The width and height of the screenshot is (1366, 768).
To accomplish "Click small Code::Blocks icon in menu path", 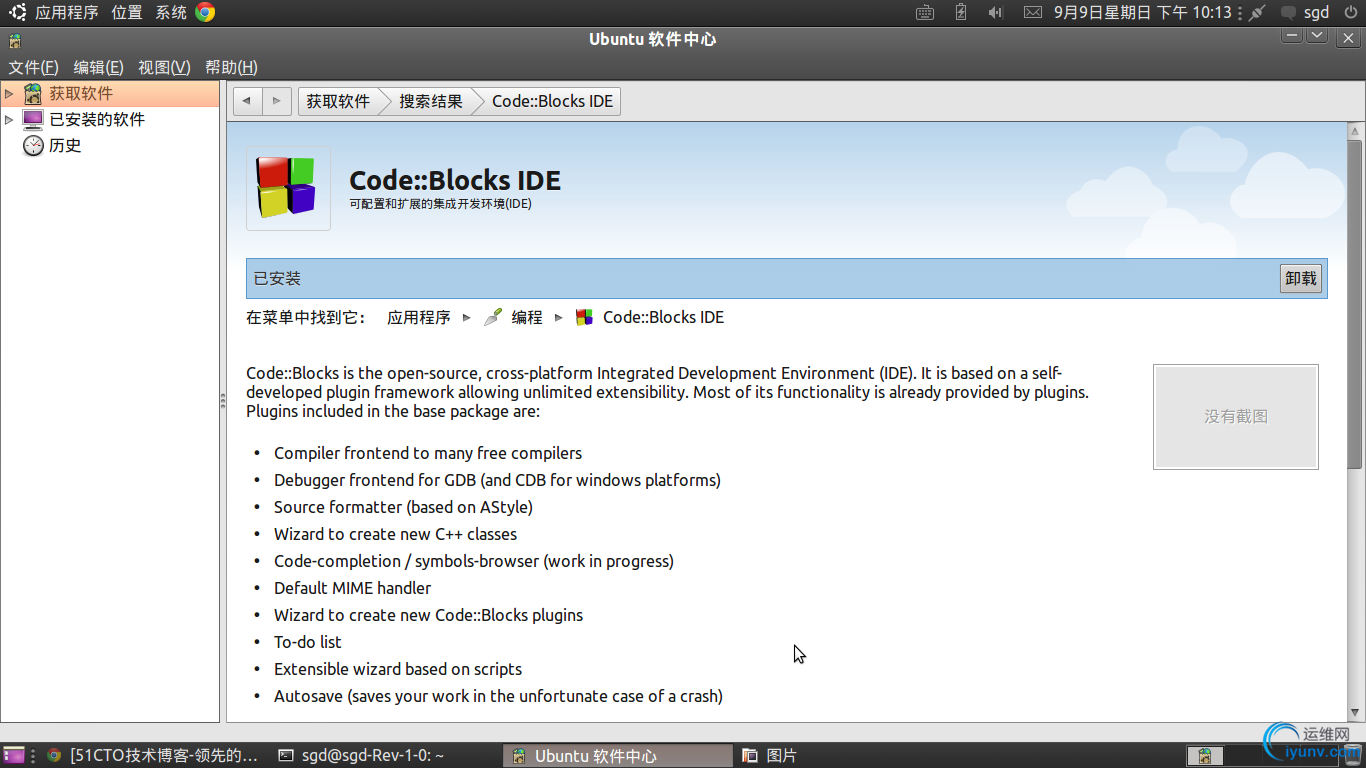I will click(x=584, y=318).
